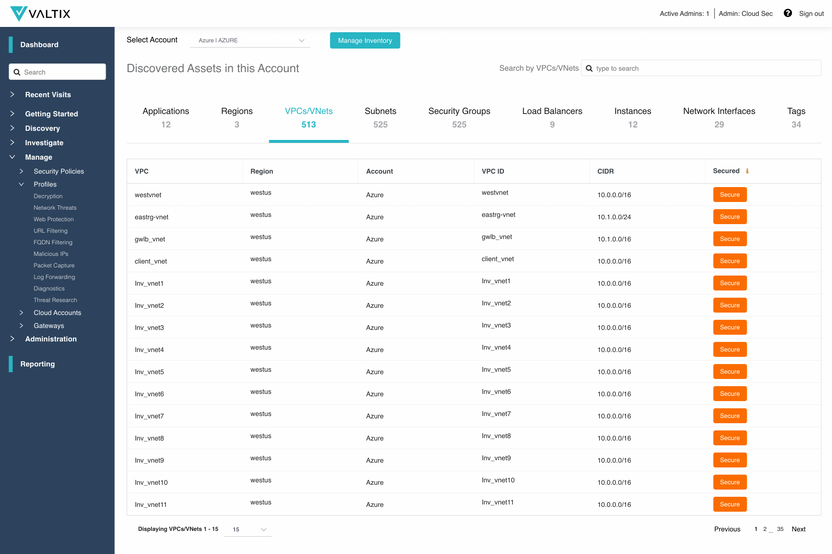Image resolution: width=832 pixels, height=554 pixels.
Task: Click Inv_vnet10 in VPC column
Action: (x=151, y=482)
